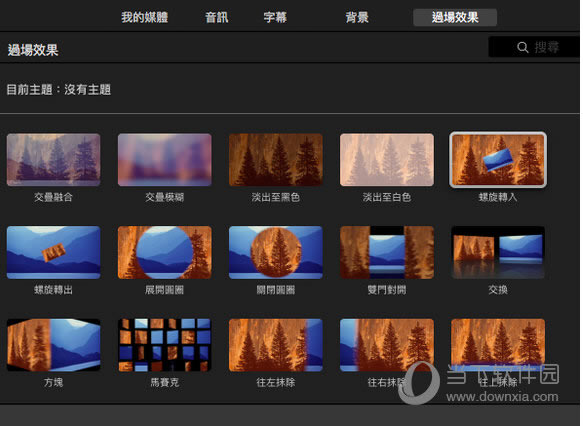The width and height of the screenshot is (583, 426).
Task: Pick the 淡出至黑色 transition thumbnail
Action: 276,160
